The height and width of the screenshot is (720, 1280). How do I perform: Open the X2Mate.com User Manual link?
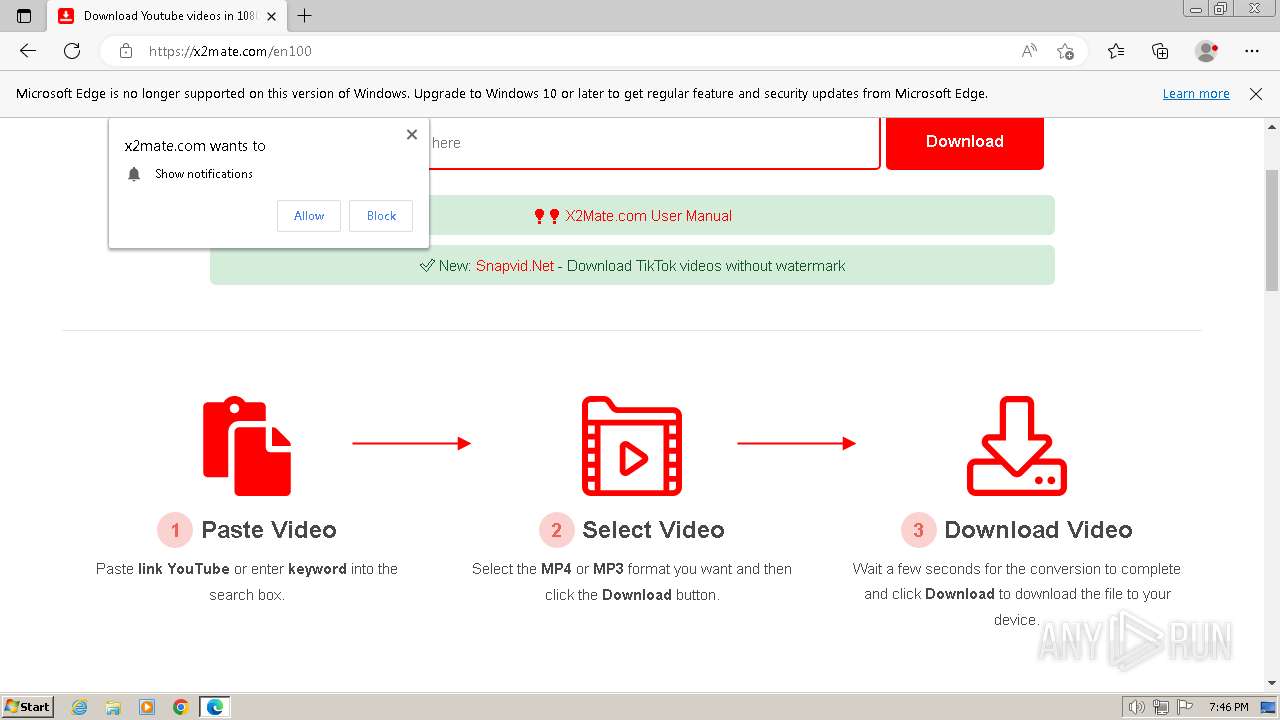[648, 216]
